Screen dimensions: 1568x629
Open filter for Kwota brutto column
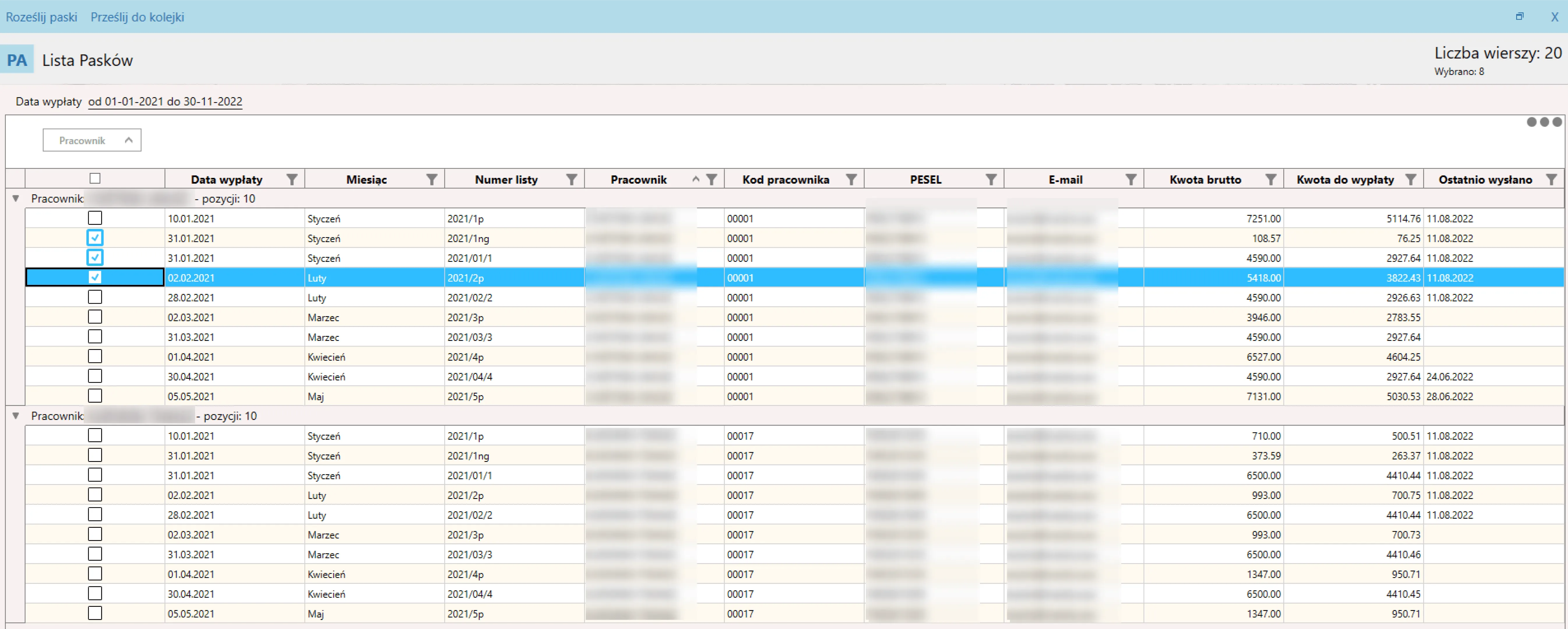pyautogui.click(x=1271, y=180)
